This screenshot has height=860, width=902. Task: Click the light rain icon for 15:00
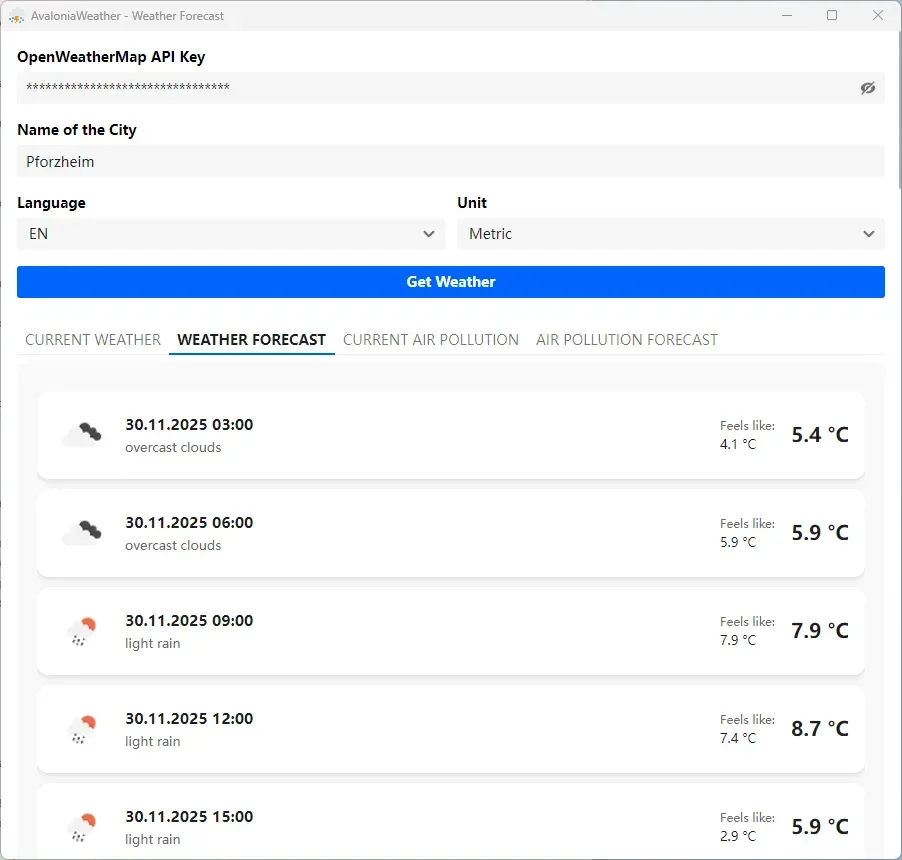(81, 827)
